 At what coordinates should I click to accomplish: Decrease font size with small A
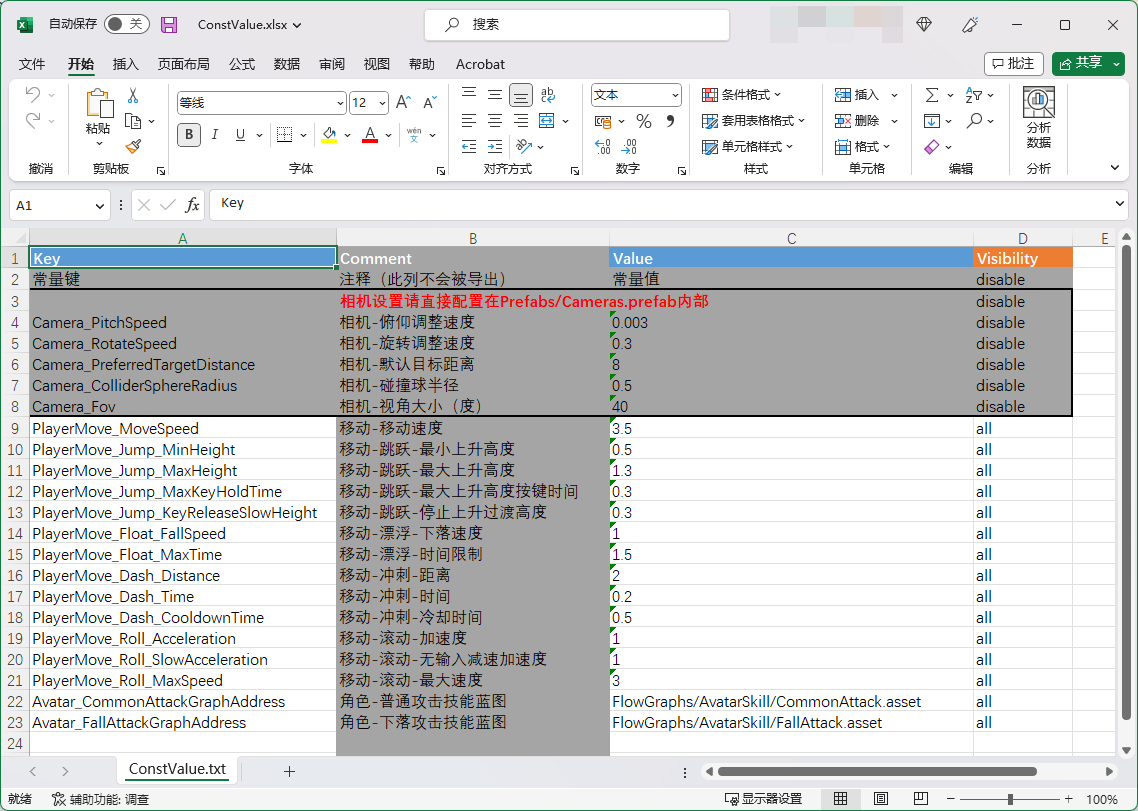tap(430, 102)
